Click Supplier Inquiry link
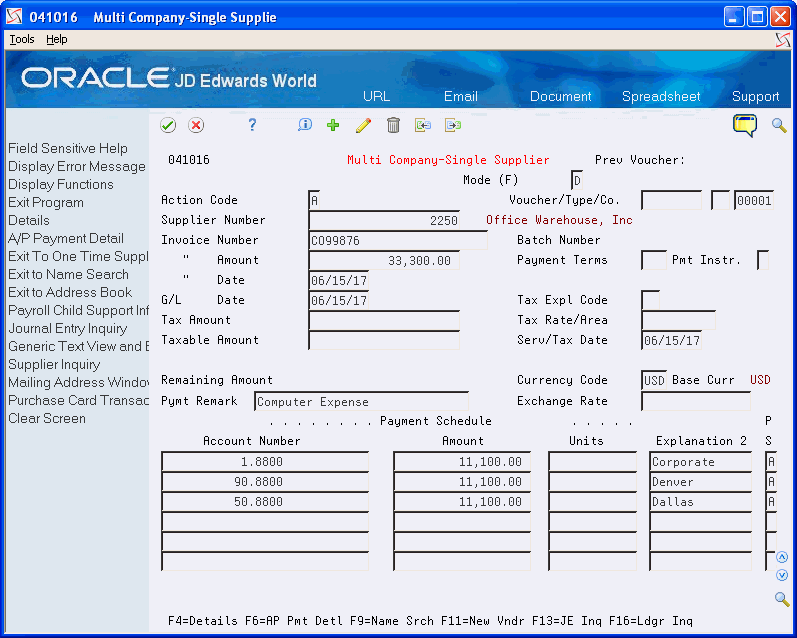This screenshot has width=797, height=638. (54, 364)
